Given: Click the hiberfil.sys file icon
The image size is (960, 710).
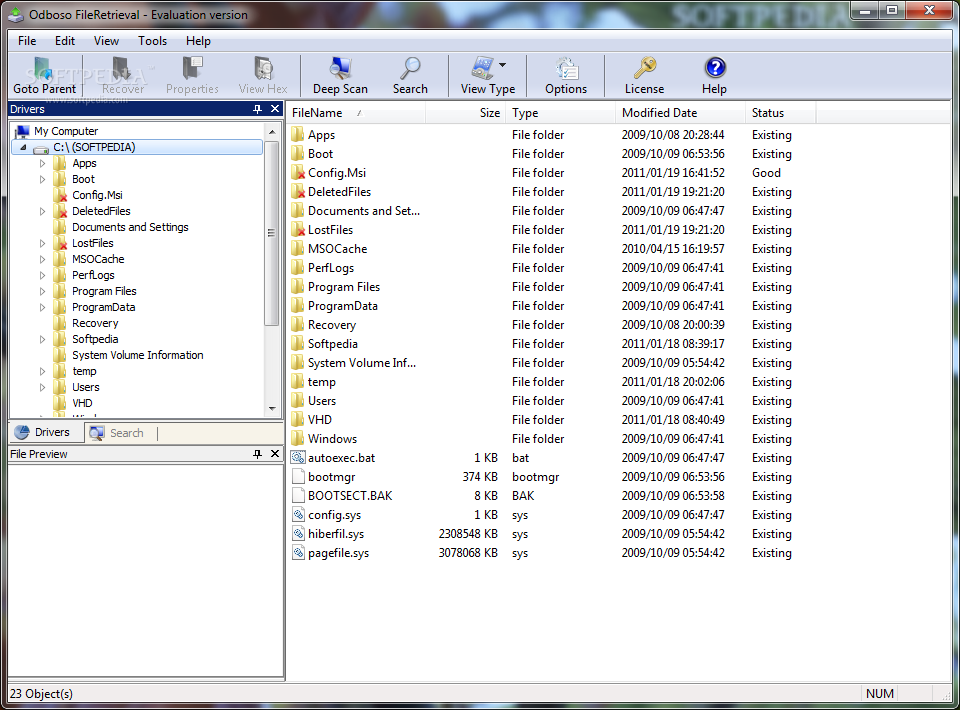Looking at the screenshot, I should tap(298, 533).
